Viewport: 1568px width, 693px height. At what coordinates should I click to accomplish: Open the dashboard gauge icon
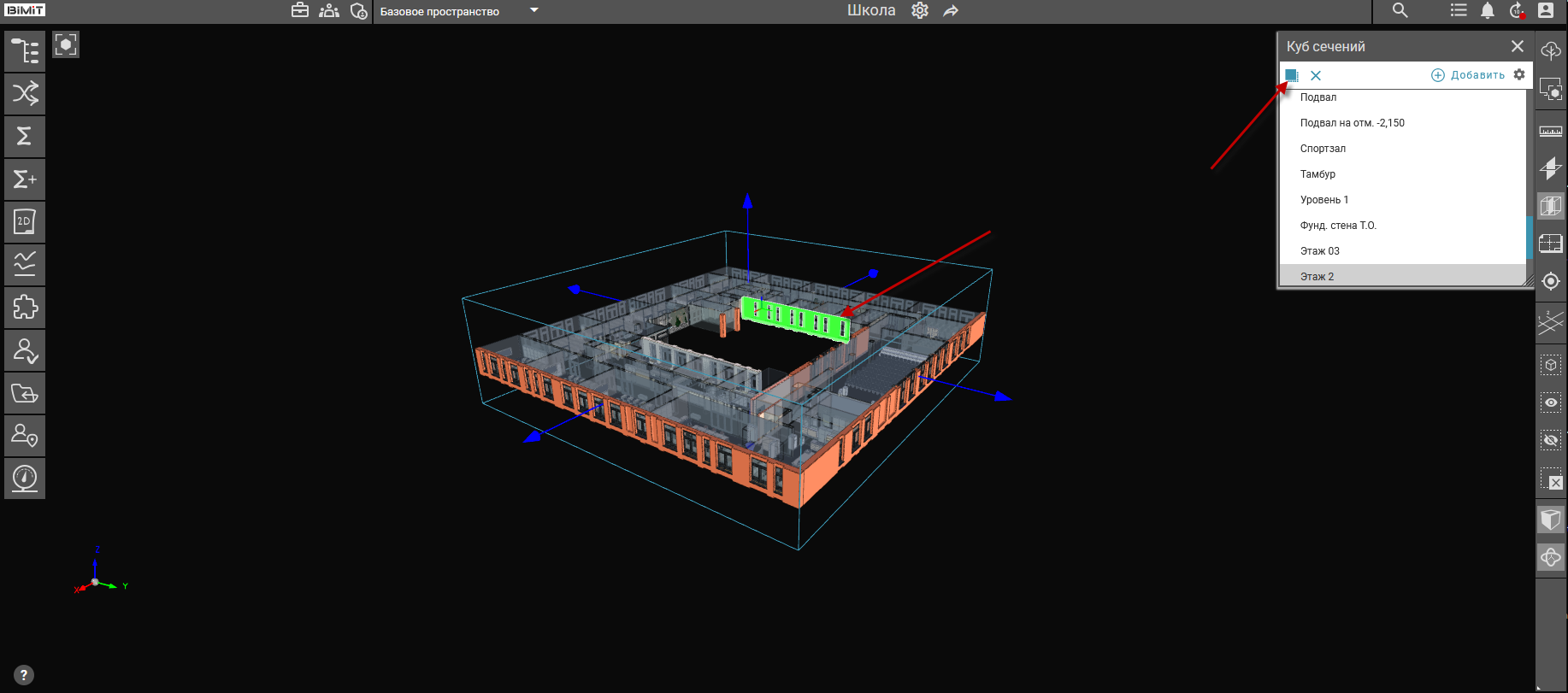[x=25, y=479]
